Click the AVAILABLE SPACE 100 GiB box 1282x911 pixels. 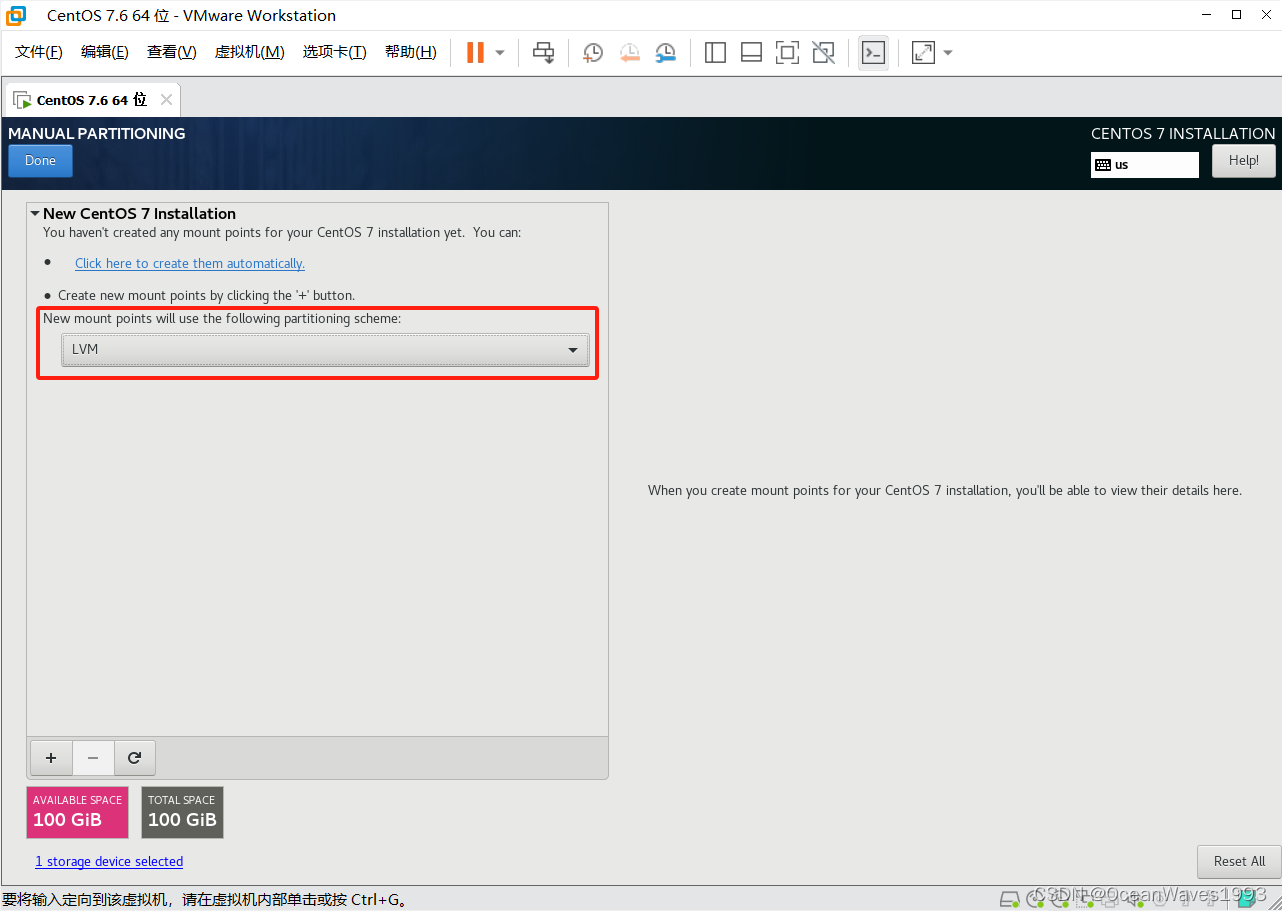[x=77, y=812]
